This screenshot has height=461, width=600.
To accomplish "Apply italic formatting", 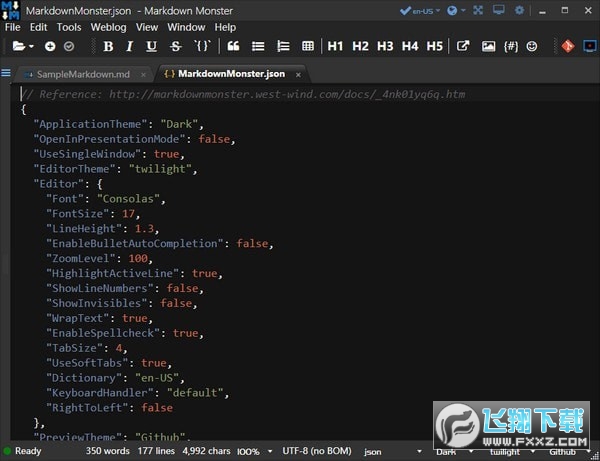I will point(129,46).
